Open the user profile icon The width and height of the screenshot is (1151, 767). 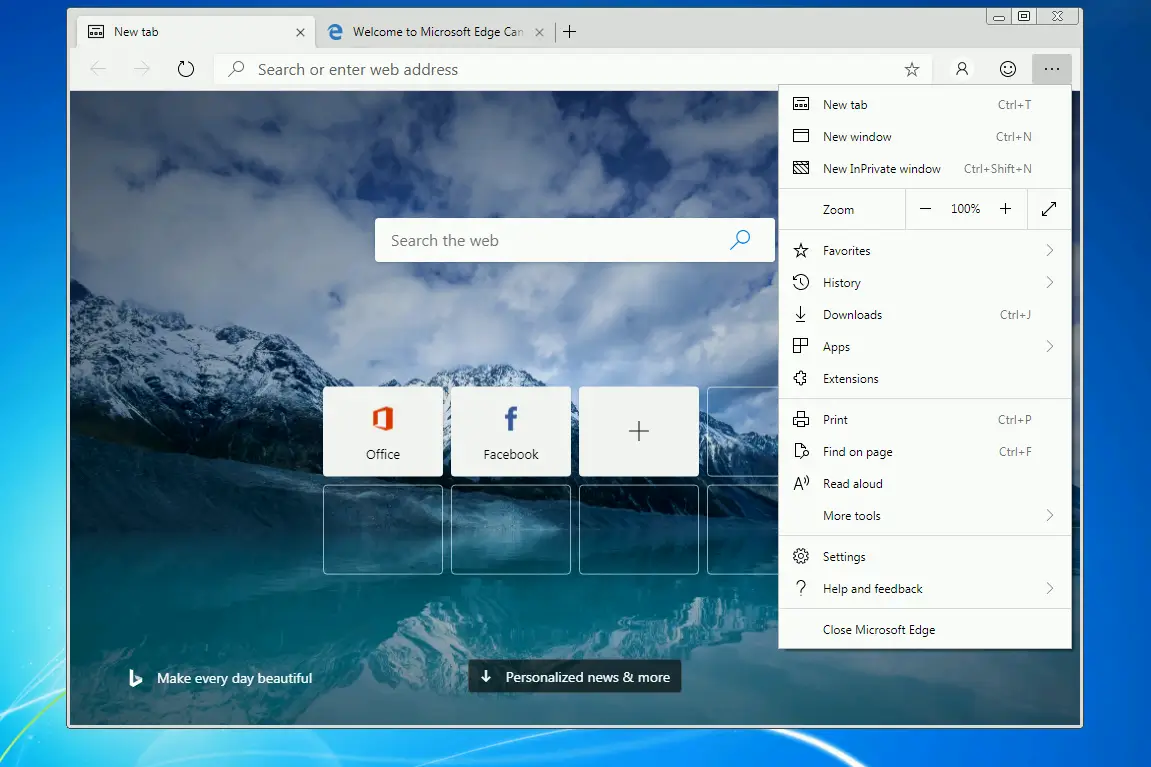[962, 69]
